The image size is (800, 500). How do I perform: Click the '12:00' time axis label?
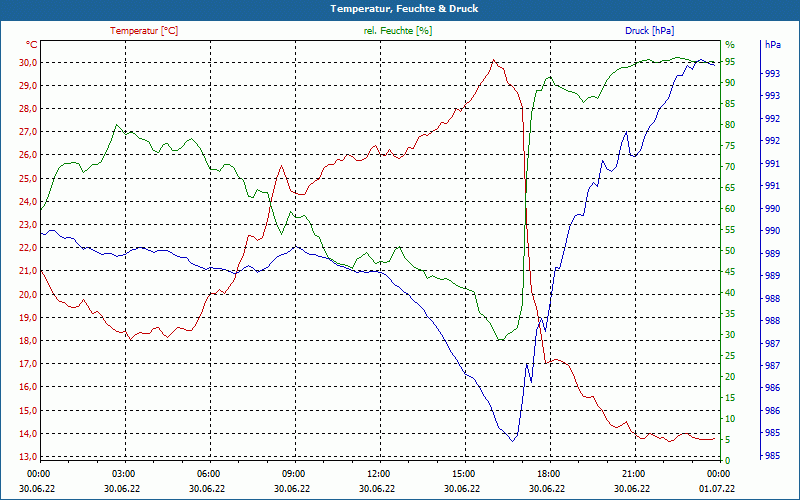point(378,473)
